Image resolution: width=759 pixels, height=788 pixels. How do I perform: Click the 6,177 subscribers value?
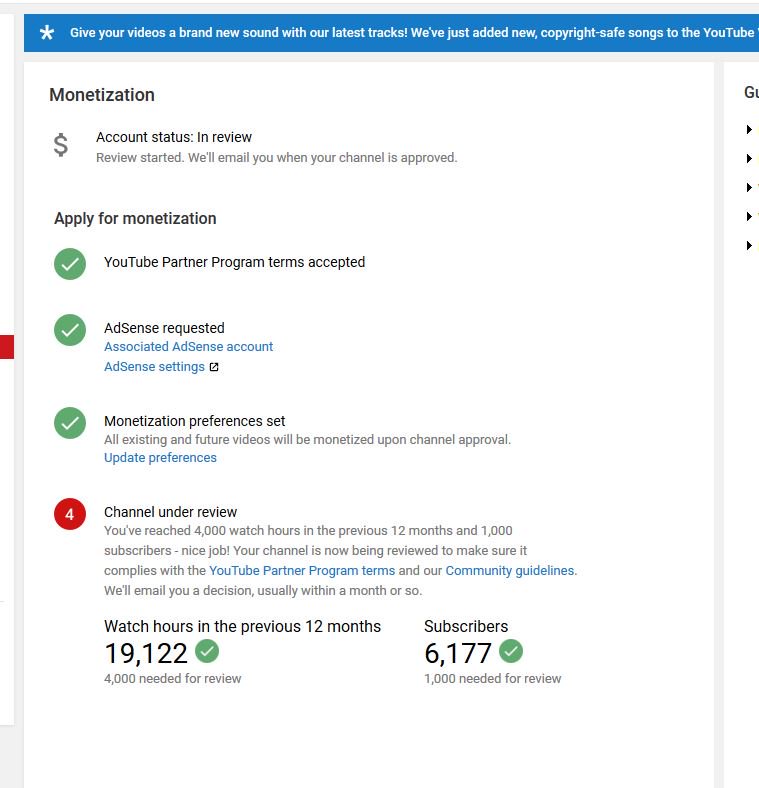(458, 653)
